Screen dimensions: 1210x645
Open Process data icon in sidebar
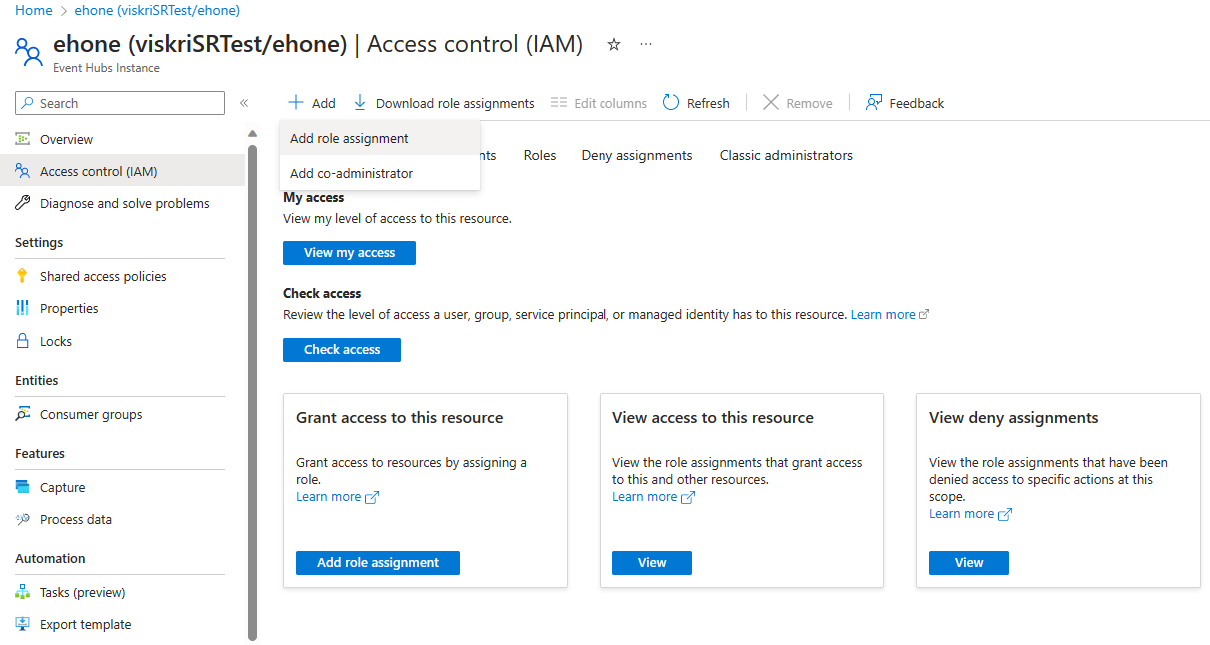[x=23, y=519]
